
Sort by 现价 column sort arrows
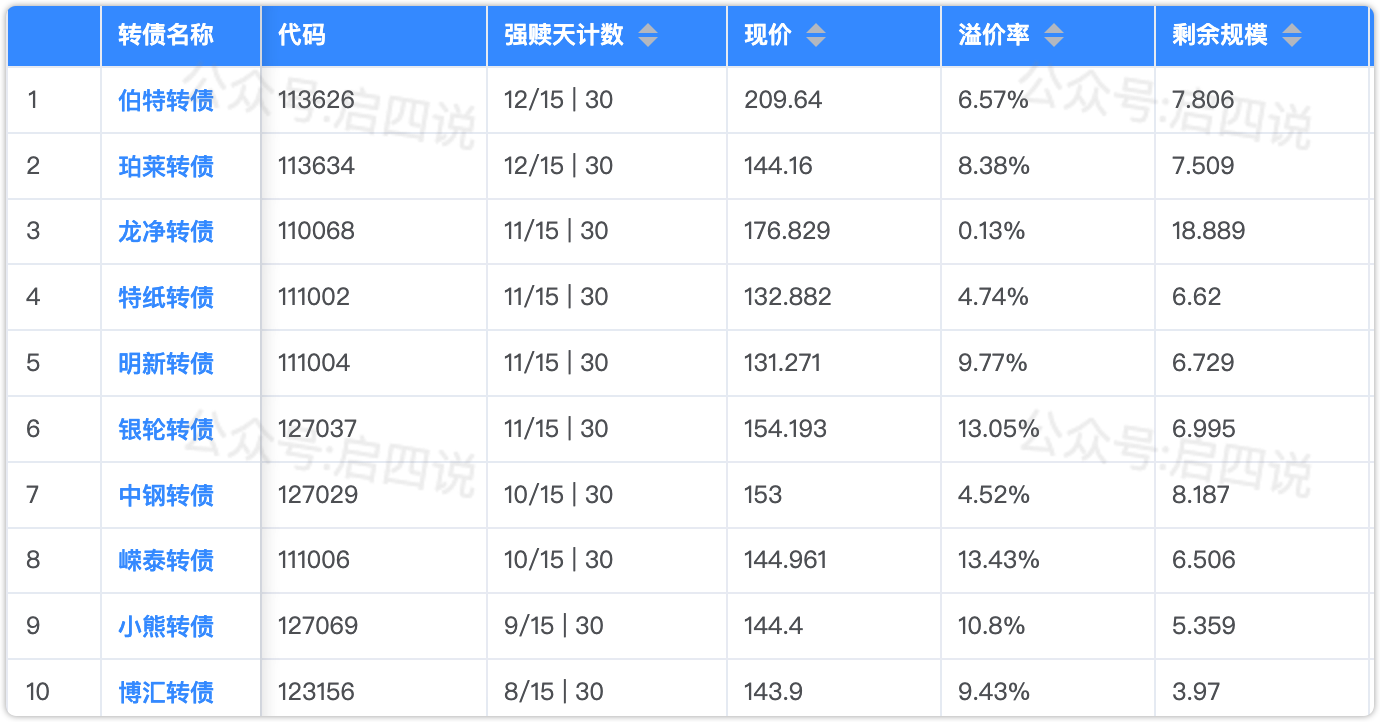[816, 36]
